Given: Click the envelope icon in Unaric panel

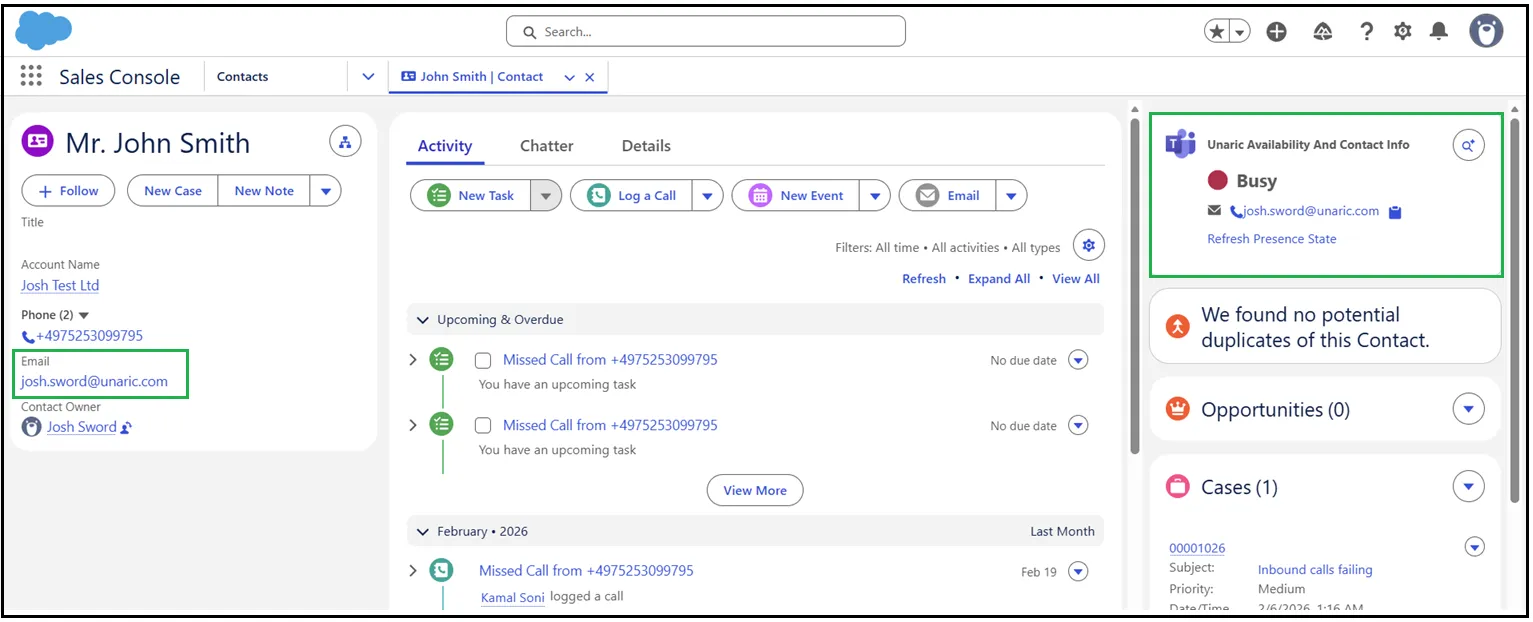Looking at the screenshot, I should tap(1214, 211).
